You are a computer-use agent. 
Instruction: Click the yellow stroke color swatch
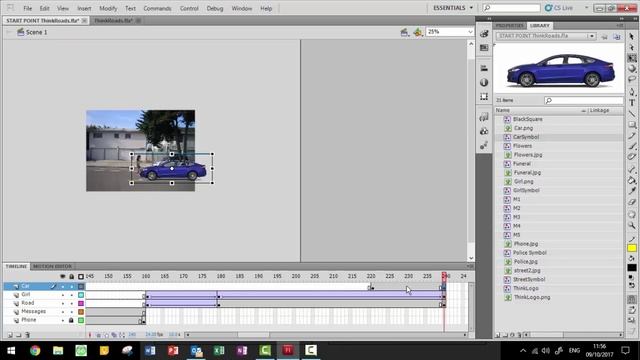(632, 248)
